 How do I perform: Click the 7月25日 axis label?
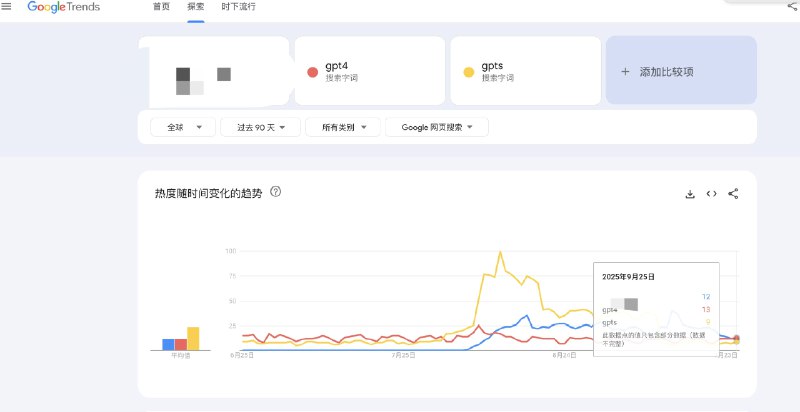(403, 355)
